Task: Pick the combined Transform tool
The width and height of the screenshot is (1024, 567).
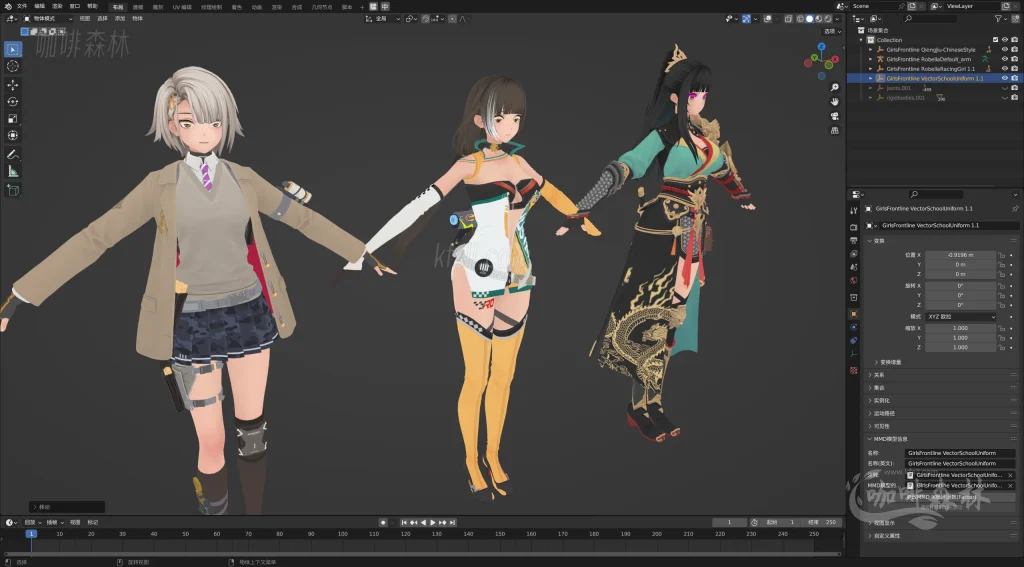Action: (13, 135)
